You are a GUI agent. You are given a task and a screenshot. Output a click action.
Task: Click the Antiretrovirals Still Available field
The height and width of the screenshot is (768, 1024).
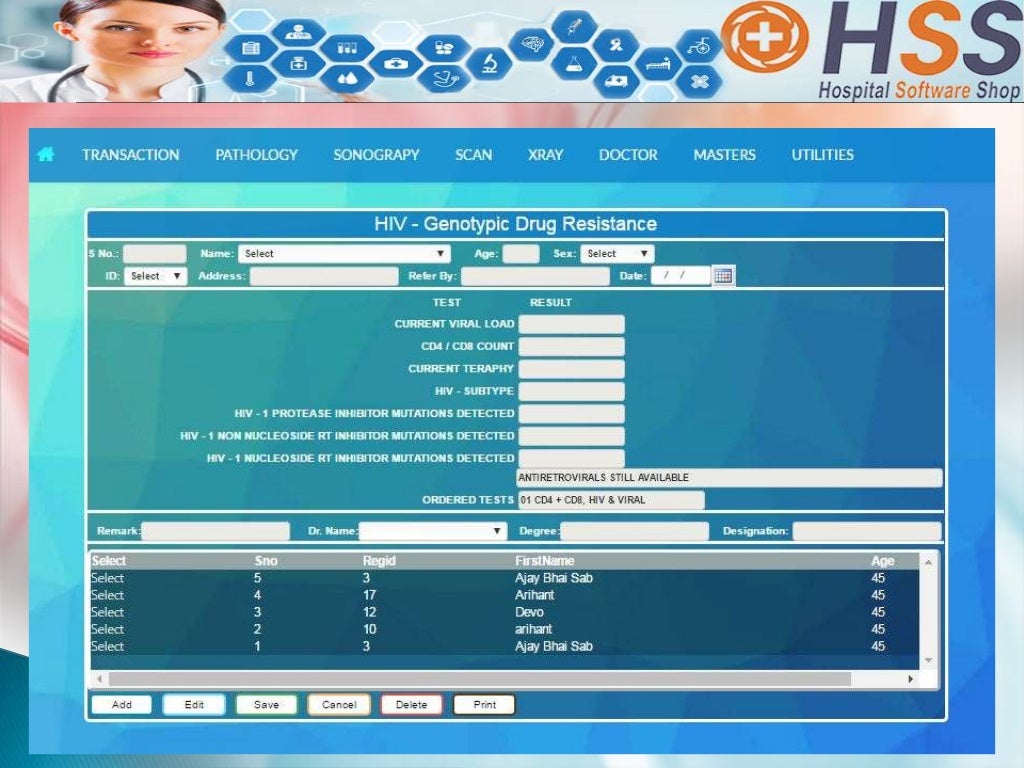click(x=729, y=477)
